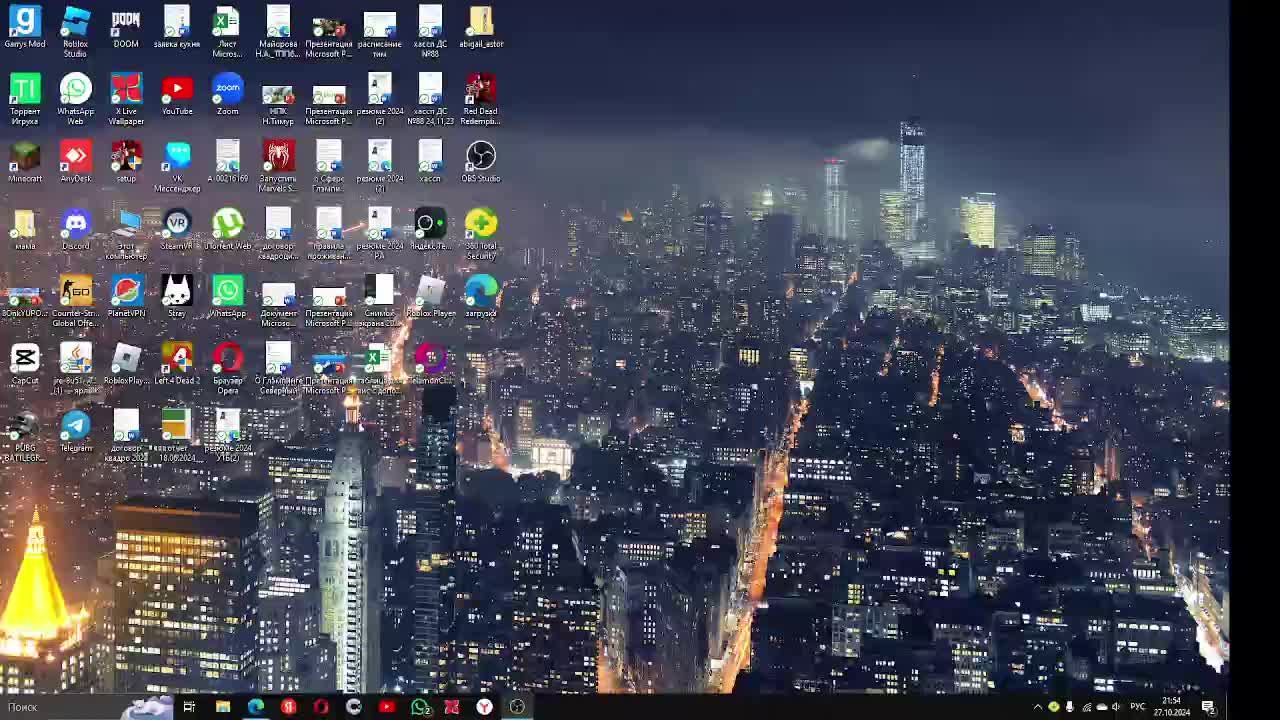Viewport: 1280px width, 720px height.
Task: Click the Поиск taskbar search box
Action: 88,707
